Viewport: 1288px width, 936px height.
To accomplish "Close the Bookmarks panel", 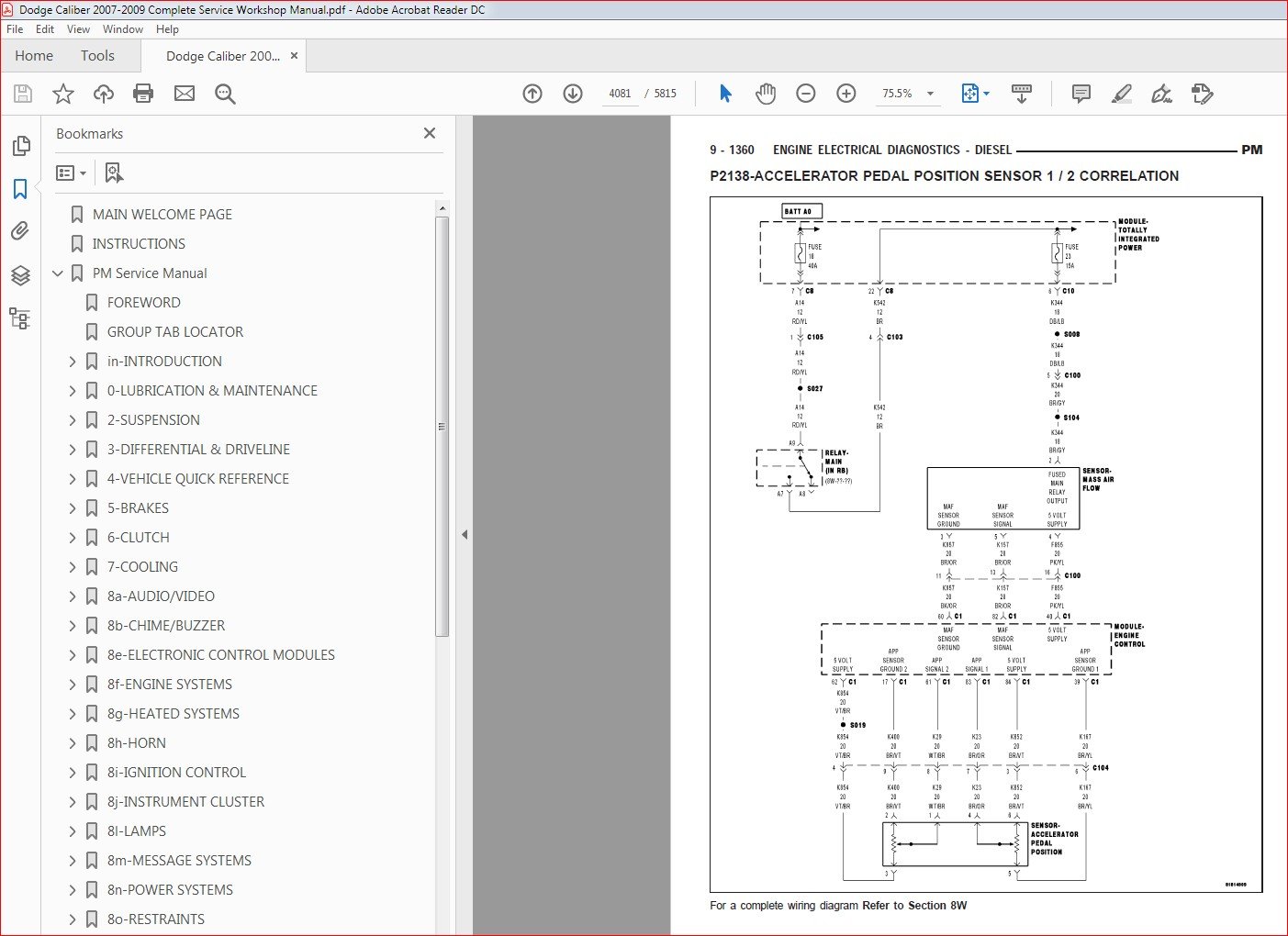I will [x=430, y=133].
